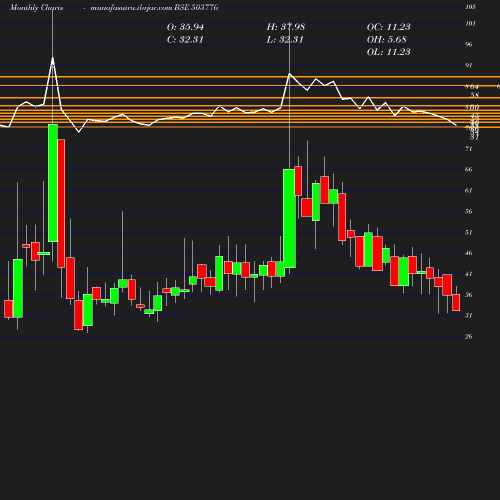Click the 66 price axis label

469,170
